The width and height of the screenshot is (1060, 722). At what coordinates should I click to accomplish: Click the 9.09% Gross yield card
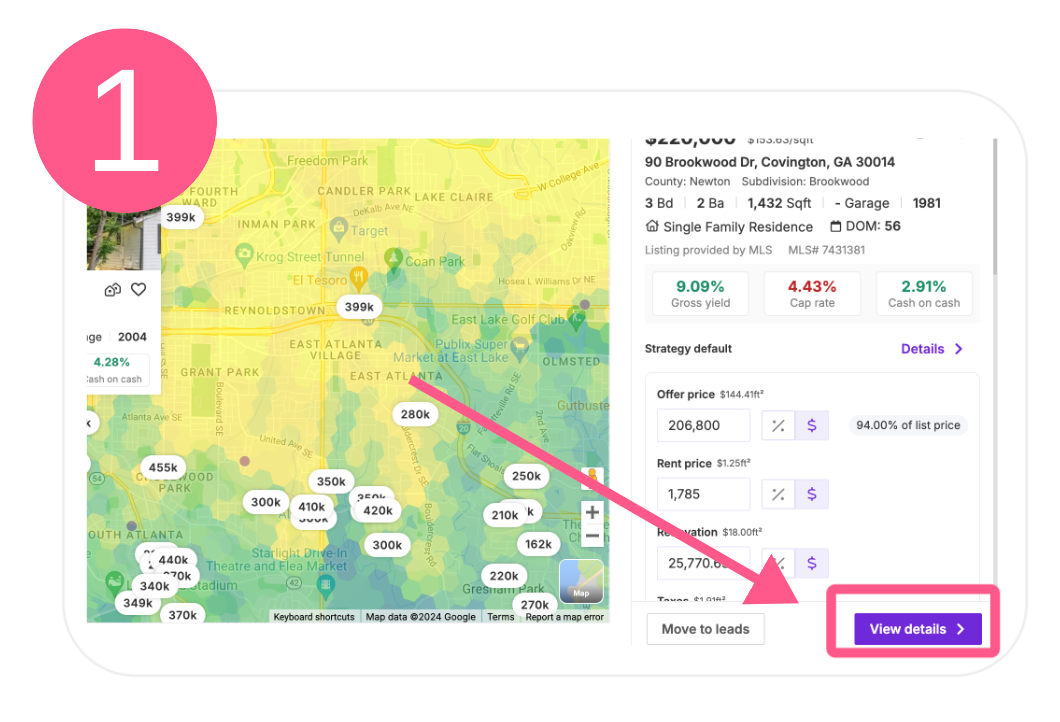tap(700, 293)
